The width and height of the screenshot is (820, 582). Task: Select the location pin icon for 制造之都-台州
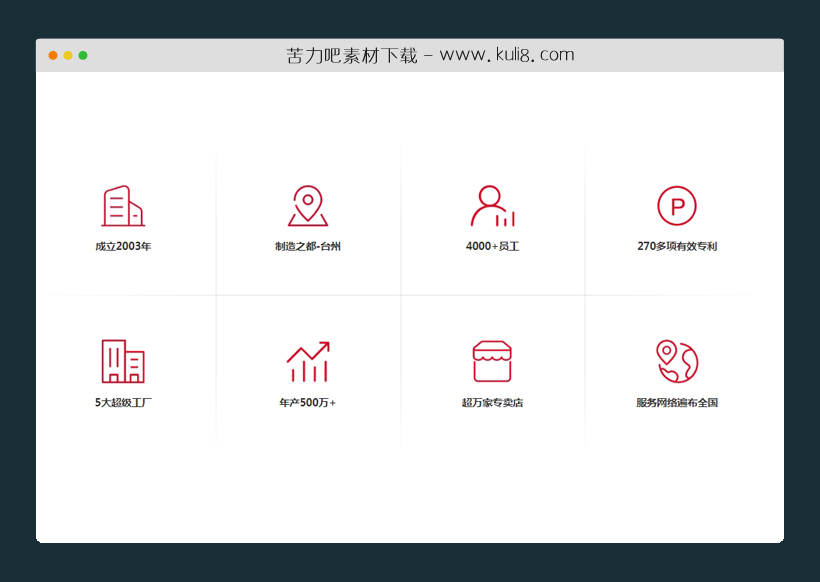coord(307,205)
